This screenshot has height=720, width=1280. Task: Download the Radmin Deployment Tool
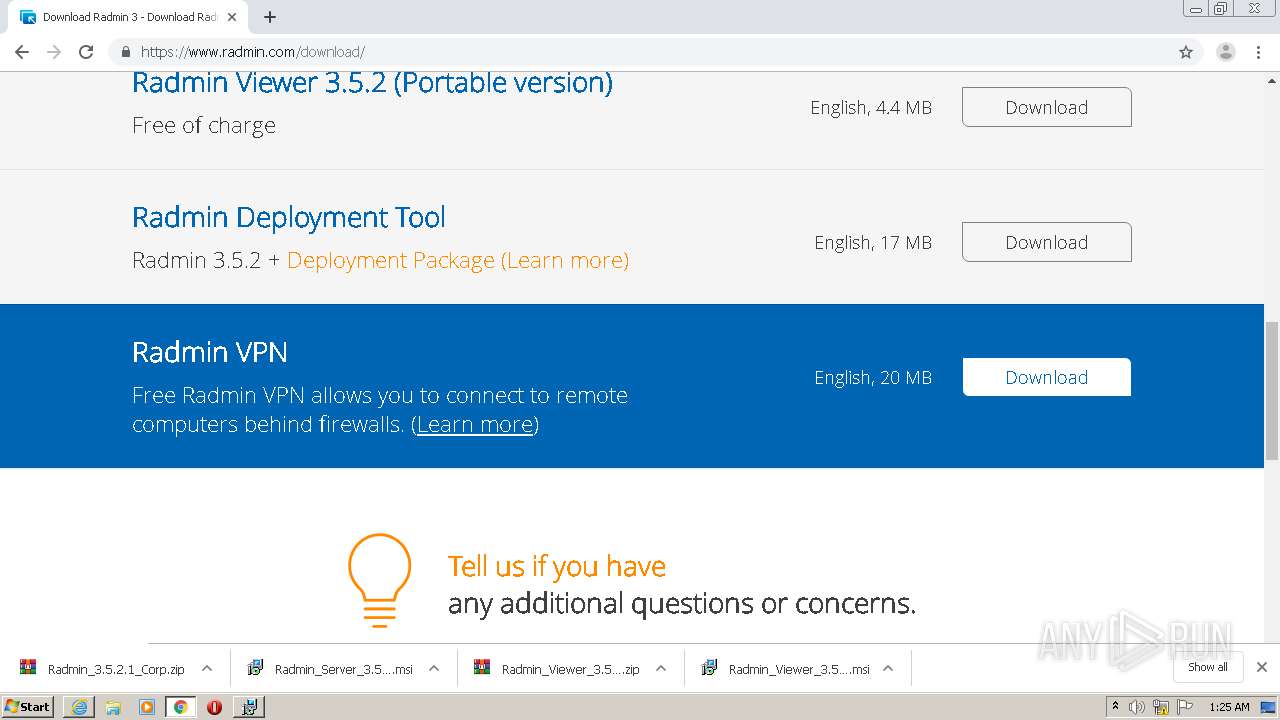click(x=1046, y=242)
